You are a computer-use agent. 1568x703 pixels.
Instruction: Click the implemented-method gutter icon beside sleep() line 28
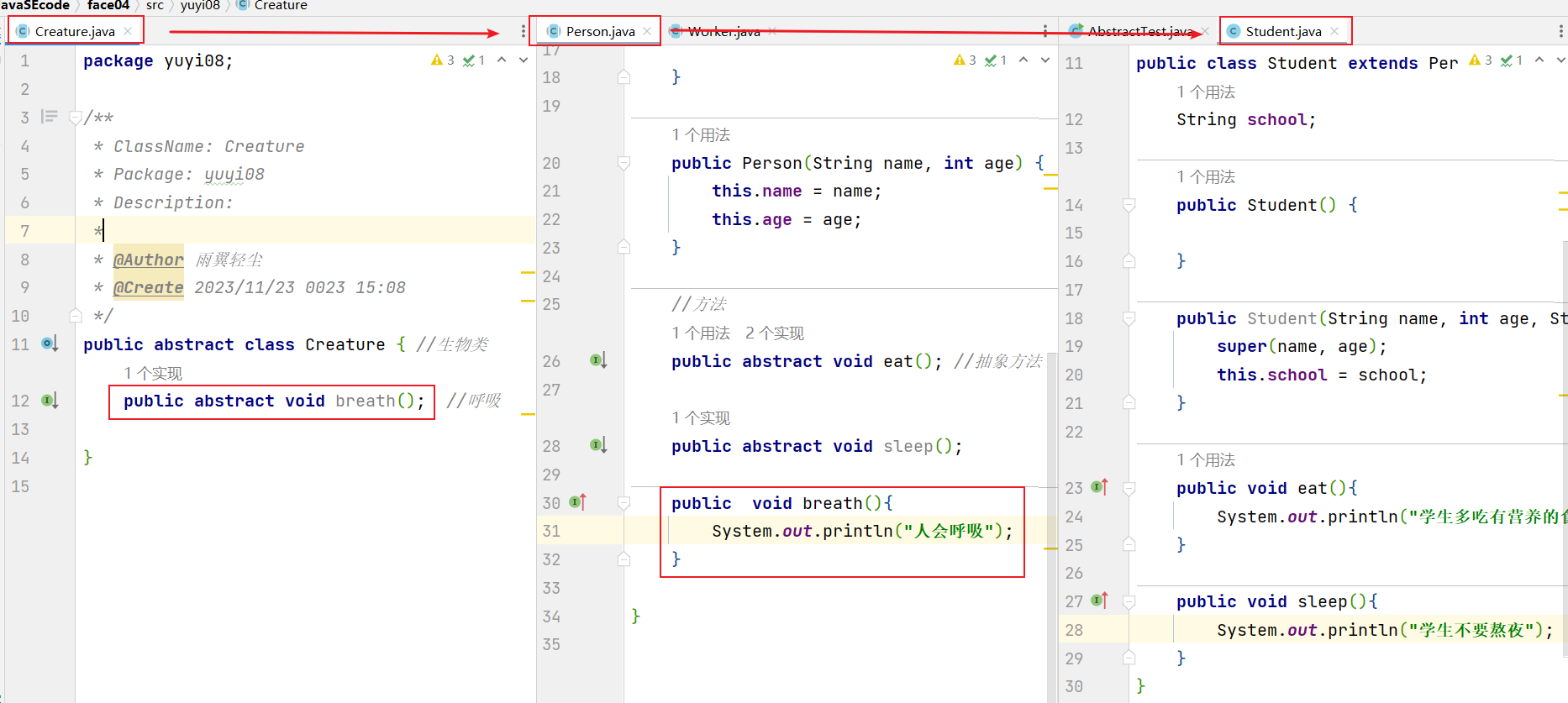click(598, 445)
